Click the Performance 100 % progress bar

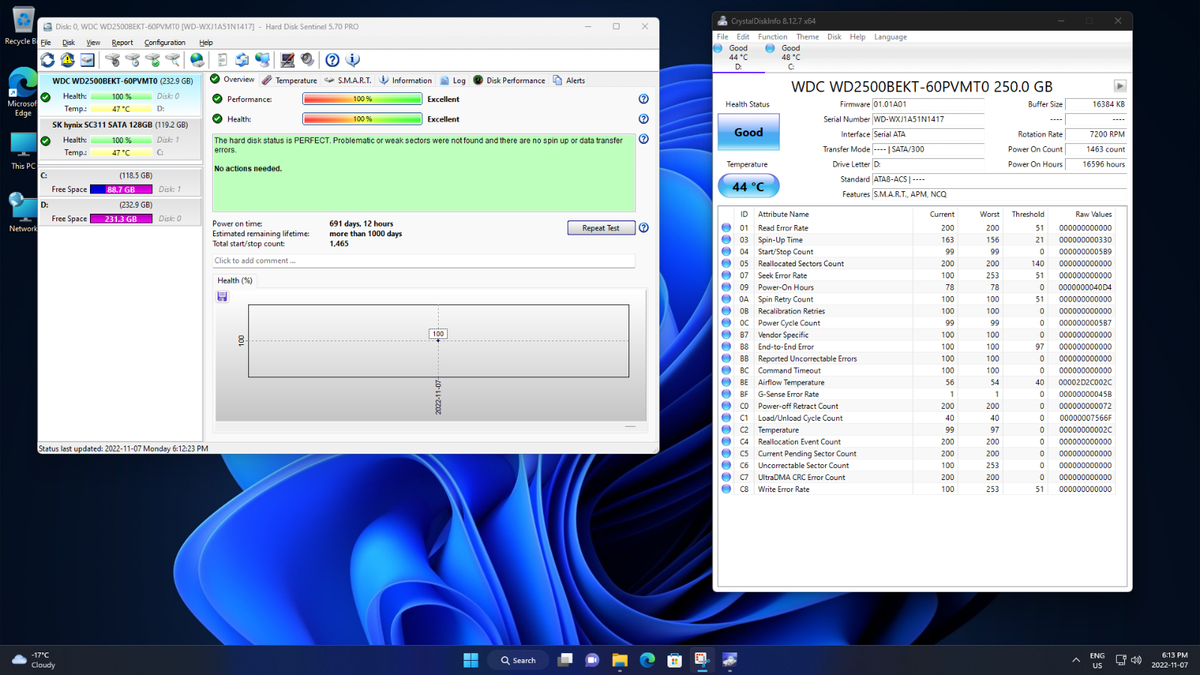[x=362, y=99]
